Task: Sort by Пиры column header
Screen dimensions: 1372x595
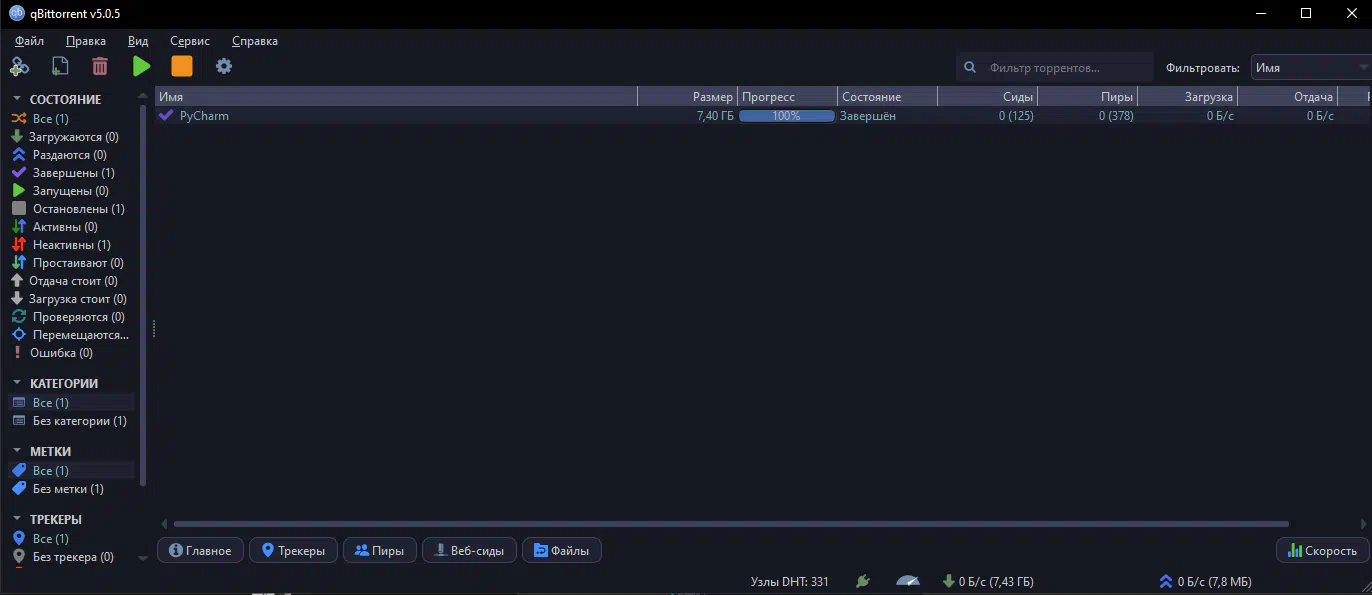Action: coord(1088,97)
